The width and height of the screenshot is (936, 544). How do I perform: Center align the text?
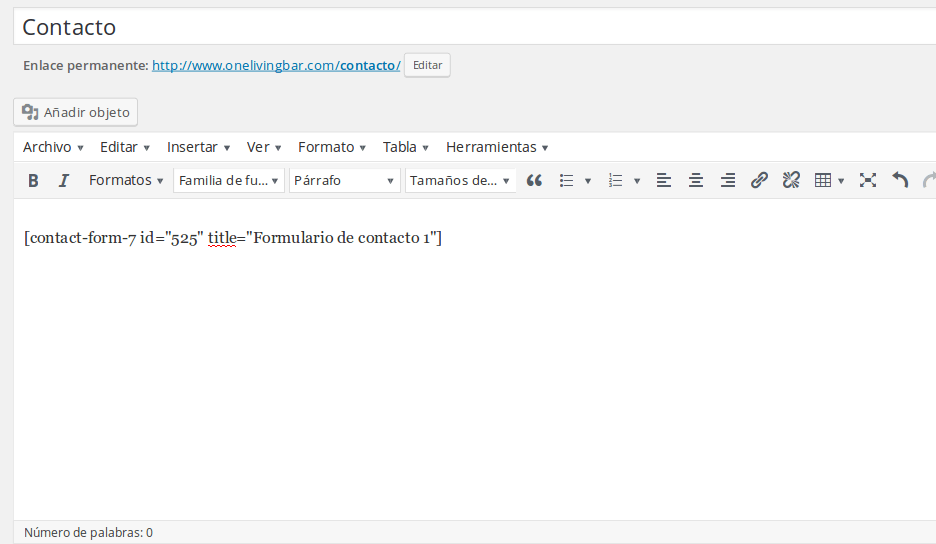click(696, 180)
